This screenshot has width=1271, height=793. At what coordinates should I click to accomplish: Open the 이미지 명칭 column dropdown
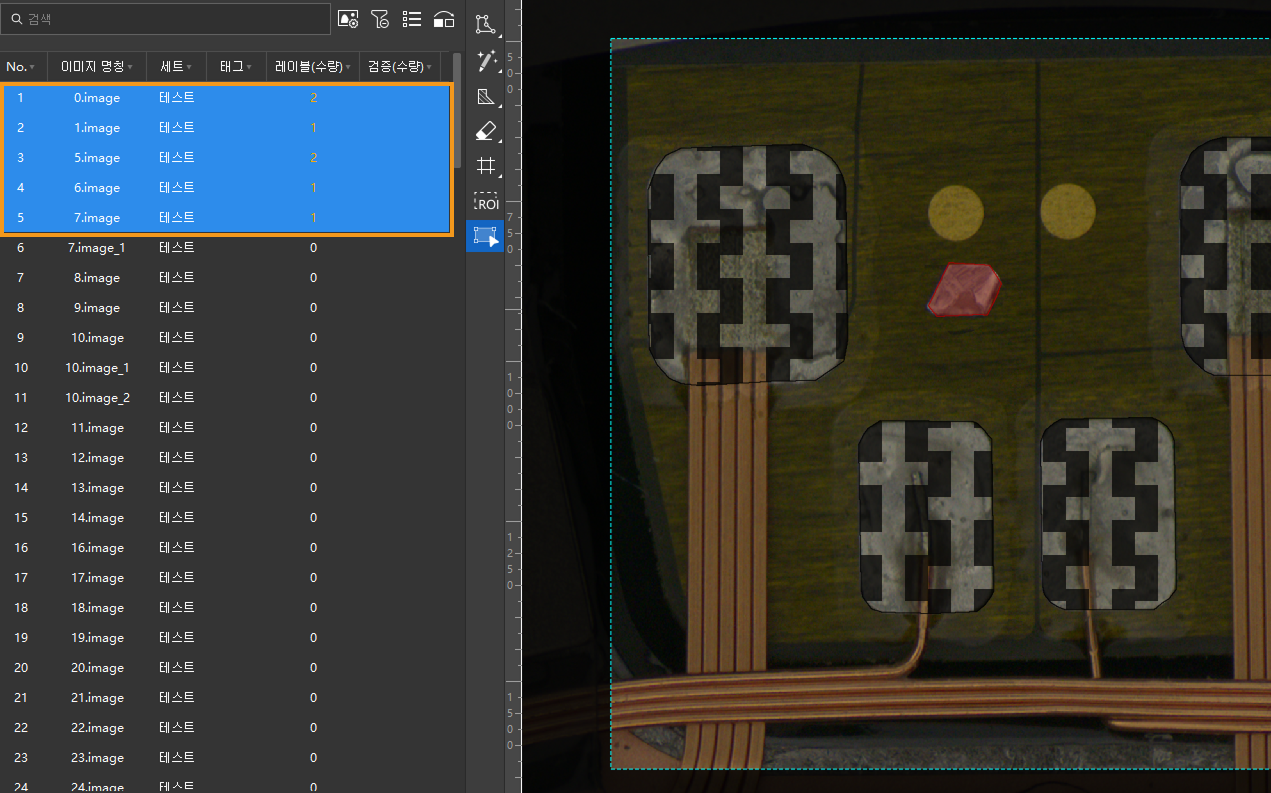tap(130, 67)
